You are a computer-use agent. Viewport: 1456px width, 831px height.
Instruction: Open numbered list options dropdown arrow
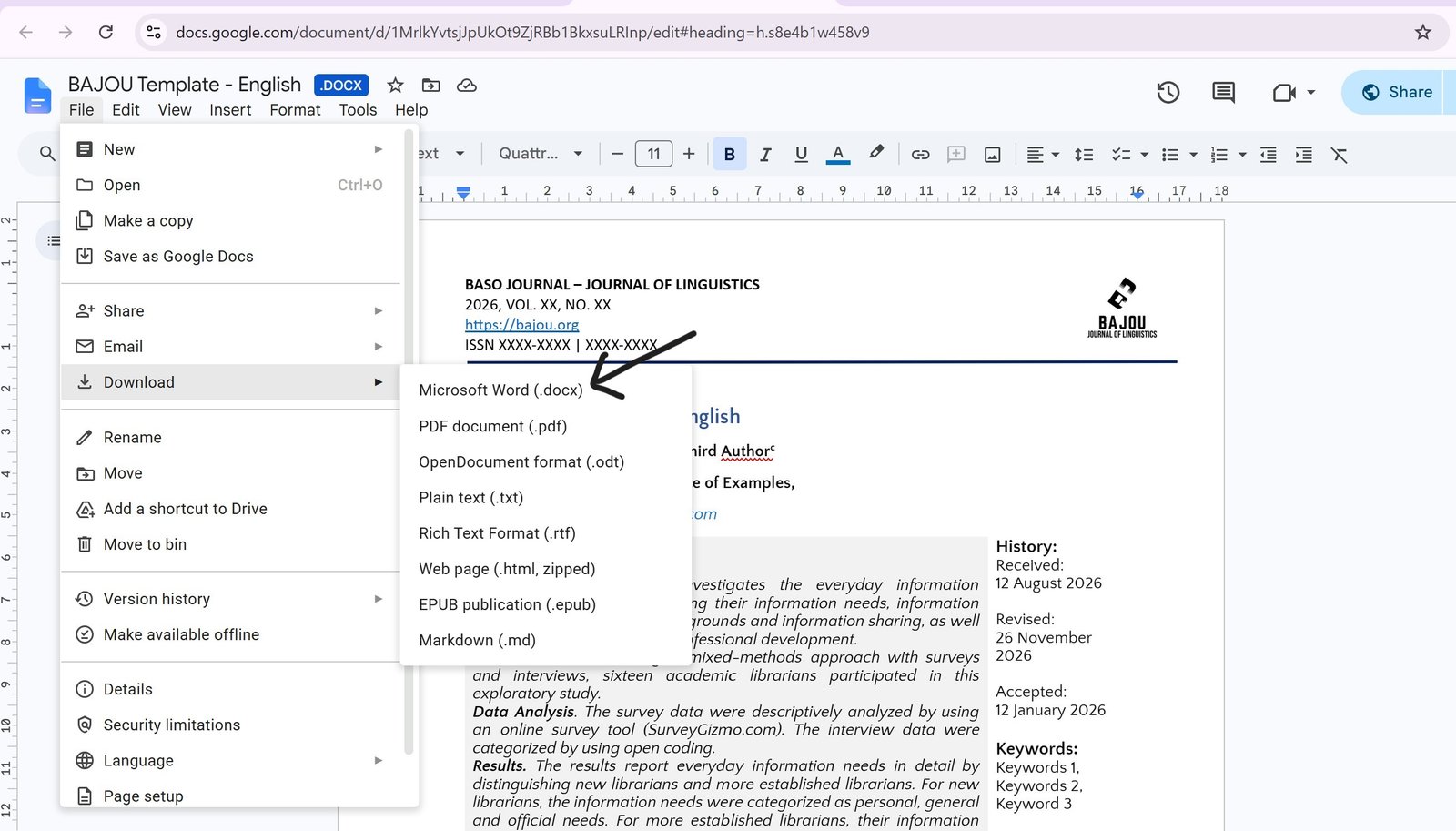coord(1242,155)
